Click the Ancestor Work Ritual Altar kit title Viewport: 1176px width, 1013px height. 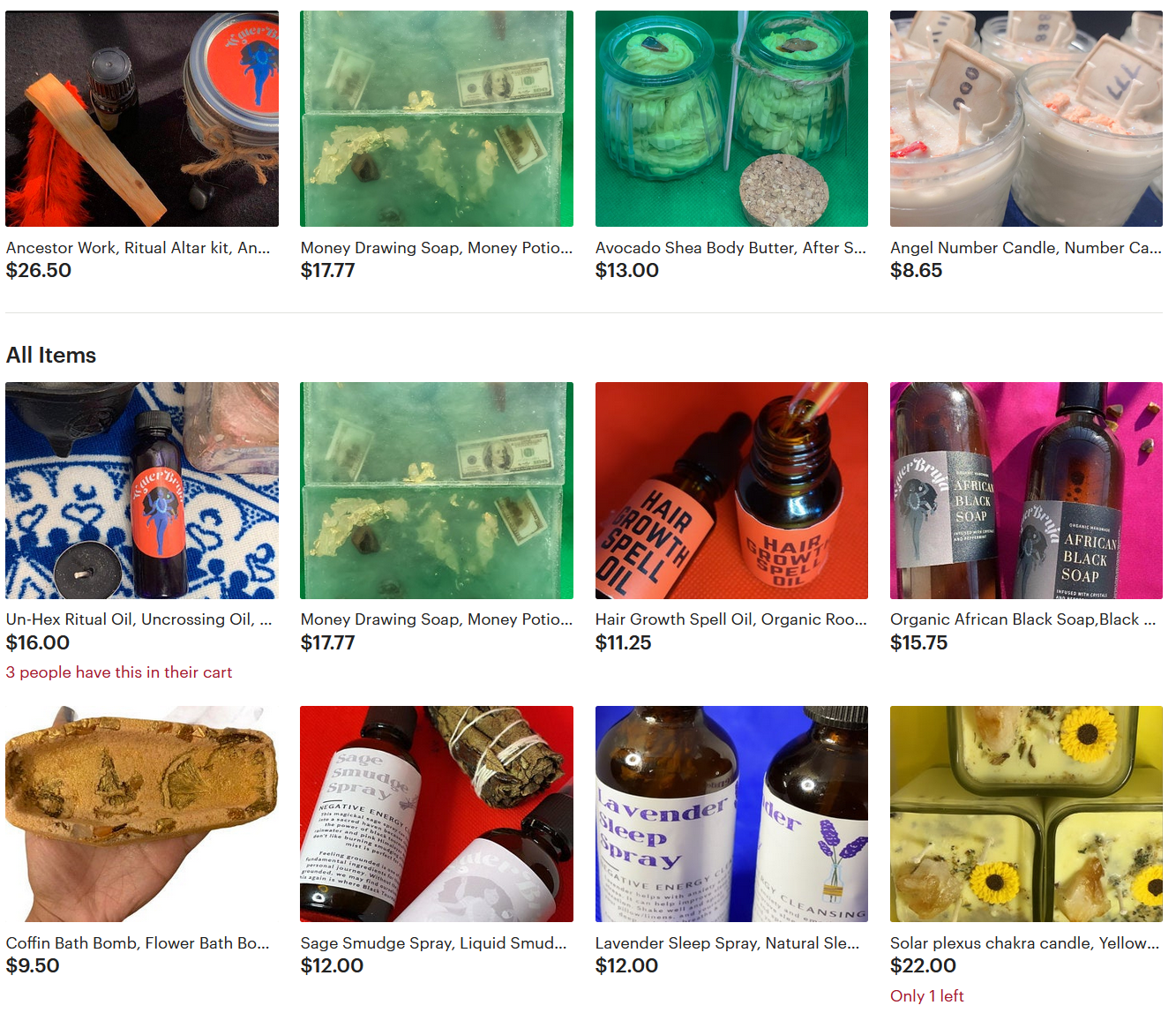pos(139,248)
